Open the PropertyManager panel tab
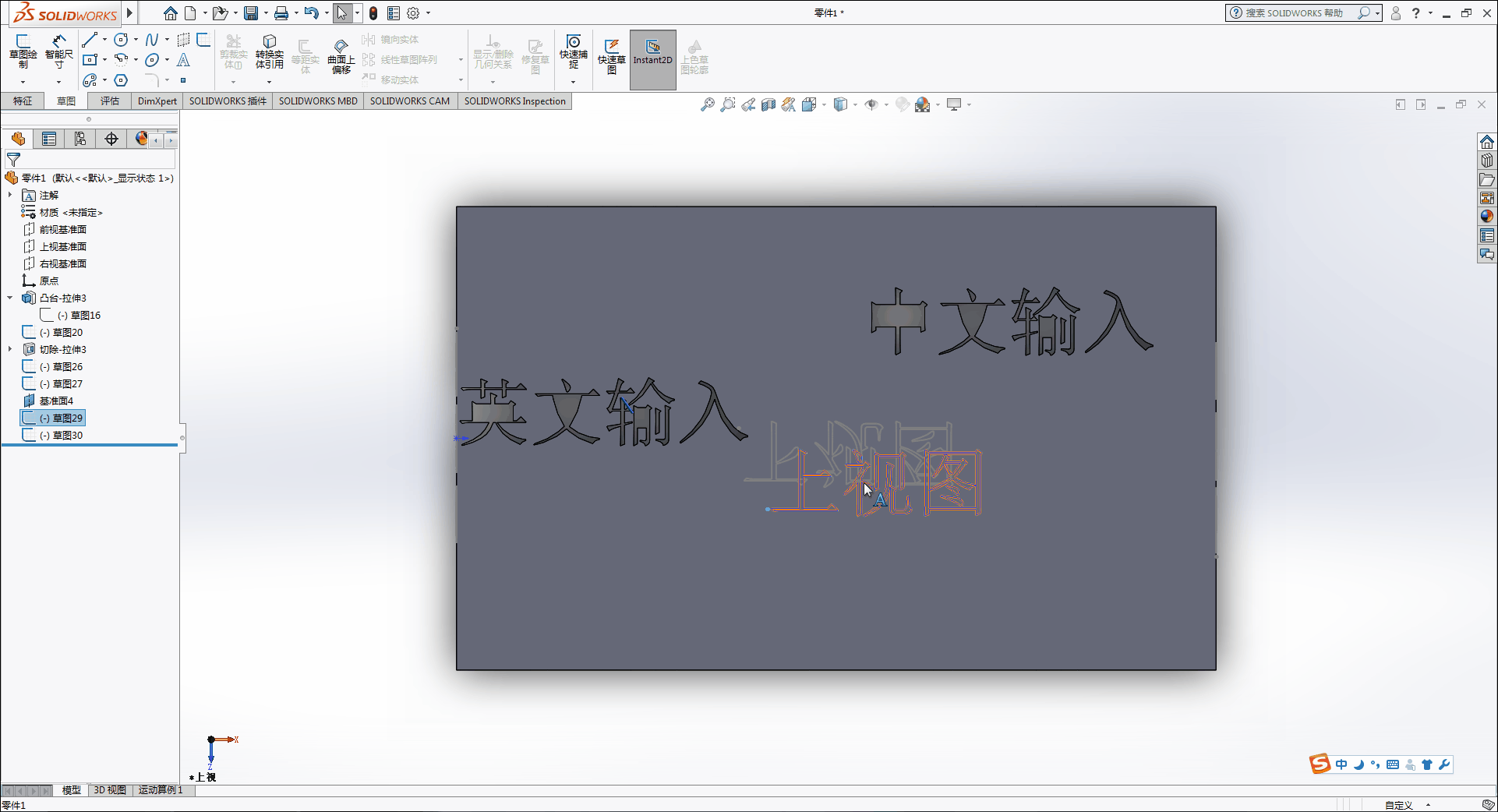Viewport: 1498px width, 812px height. 49,139
